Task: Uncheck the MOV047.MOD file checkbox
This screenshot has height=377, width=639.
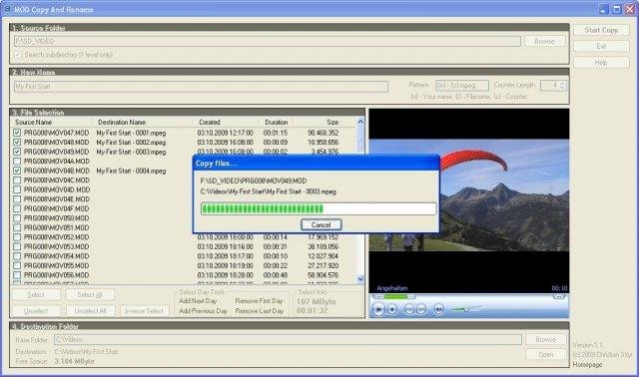Action: point(17,133)
